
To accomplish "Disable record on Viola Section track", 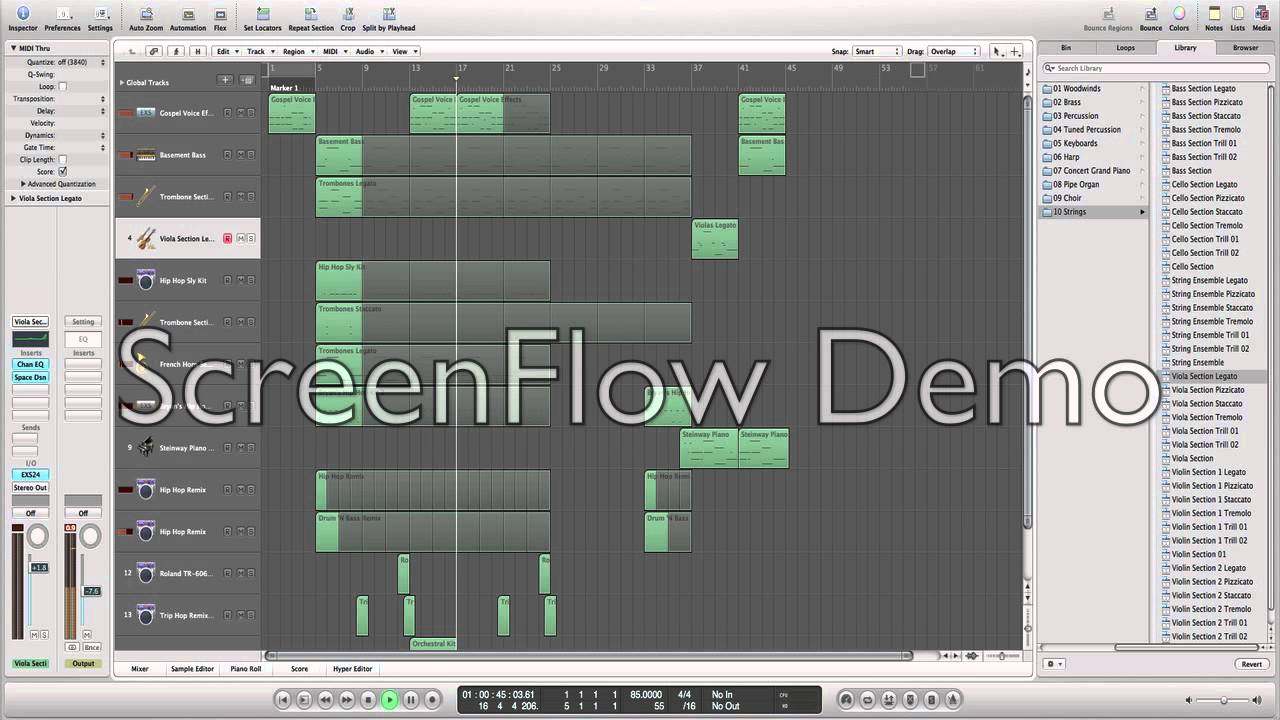I will pos(227,239).
